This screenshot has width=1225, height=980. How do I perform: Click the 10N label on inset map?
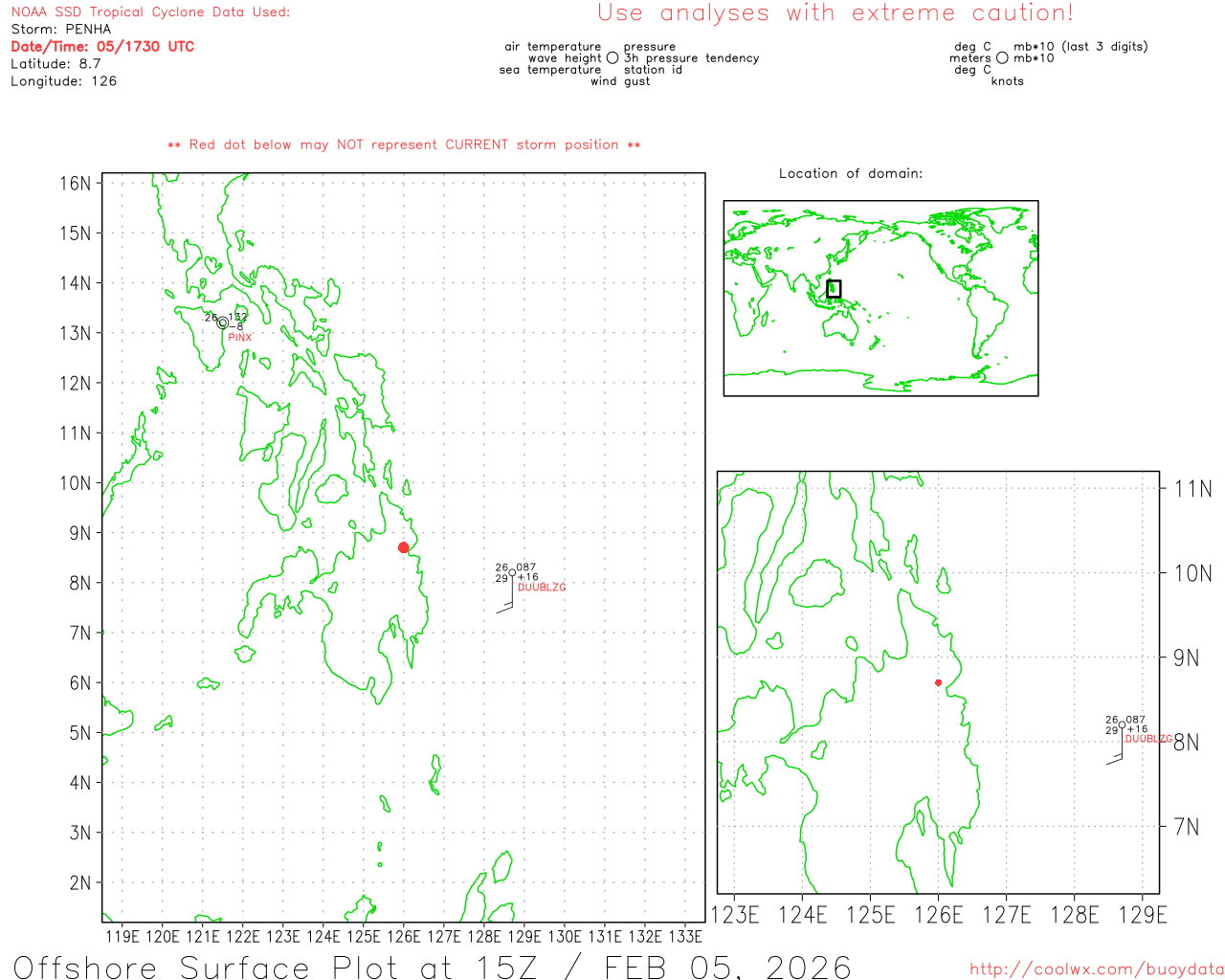coord(1192,573)
